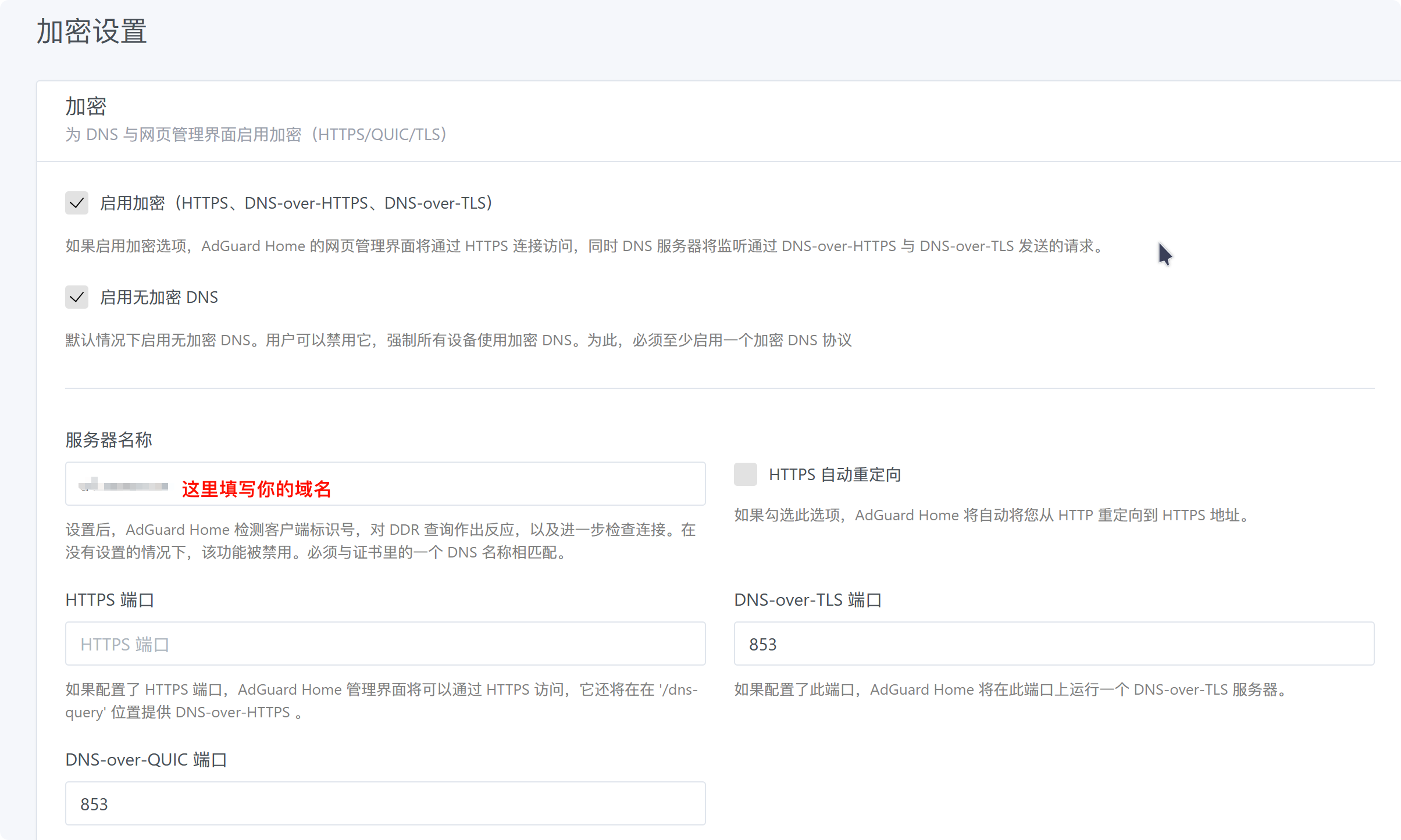Viewport: 1401px width, 840px height.
Task: Click the empty HTTPS 端口 input field
Action: [x=385, y=644]
